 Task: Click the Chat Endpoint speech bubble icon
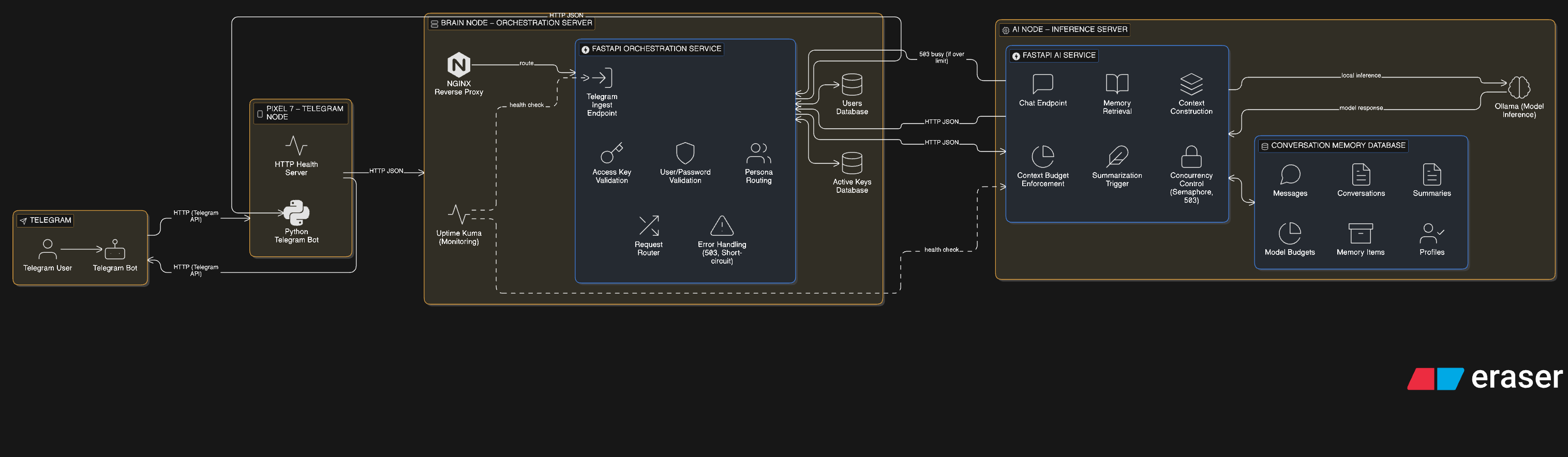(1043, 84)
